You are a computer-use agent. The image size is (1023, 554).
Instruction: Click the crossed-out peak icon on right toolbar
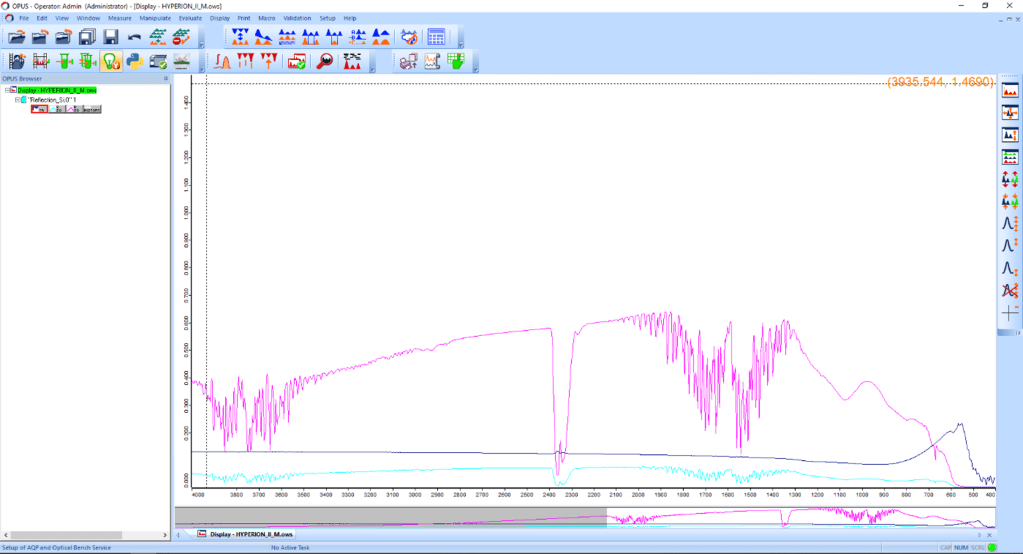[1010, 291]
